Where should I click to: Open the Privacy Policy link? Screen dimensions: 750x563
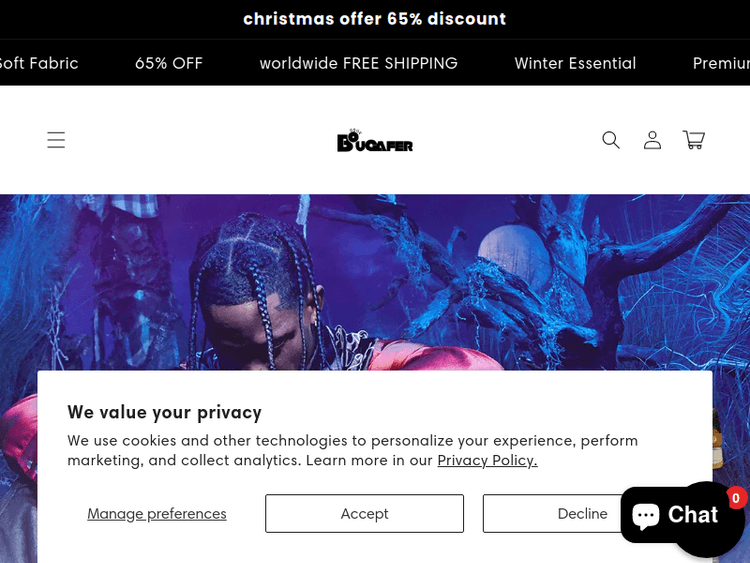(x=487, y=460)
